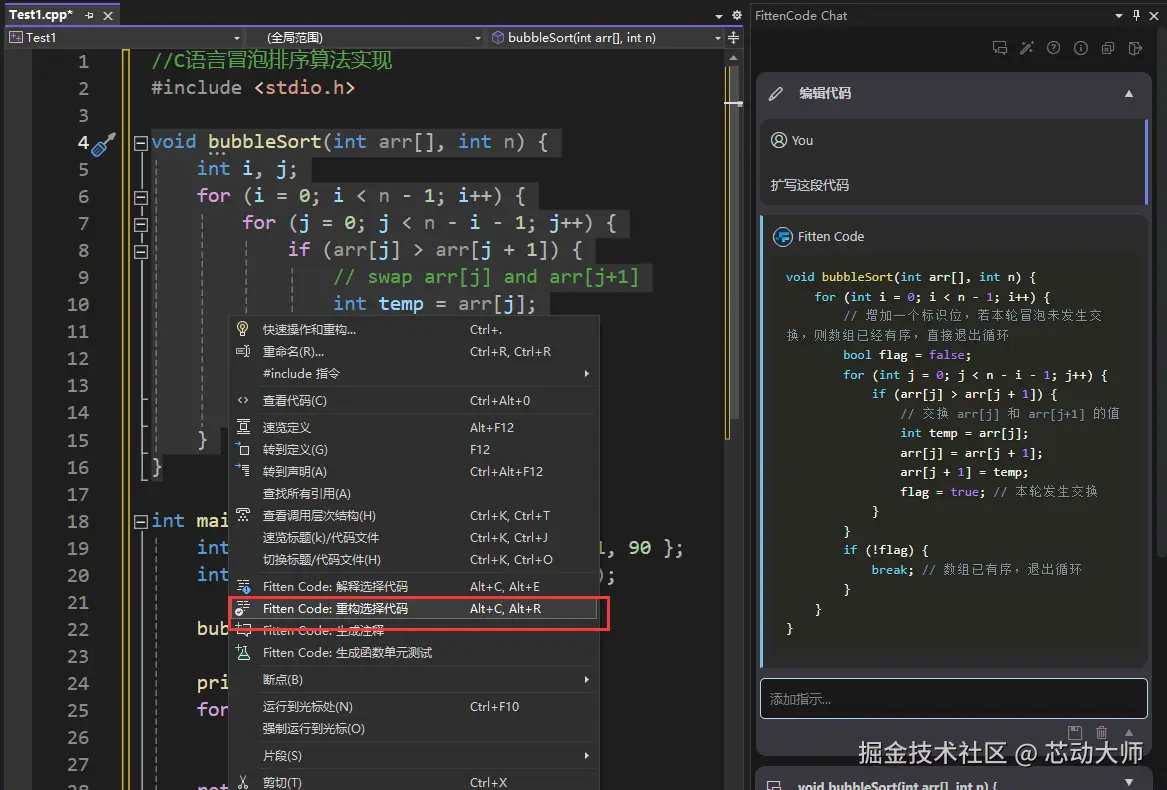Select 强制运行到光标(O) menu entry

coord(415,728)
